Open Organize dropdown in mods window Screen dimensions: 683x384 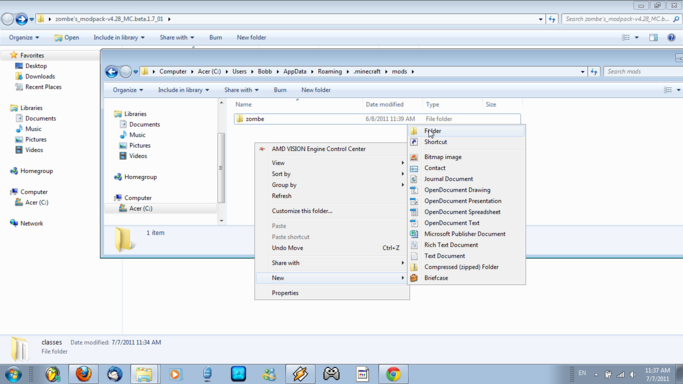click(x=128, y=90)
